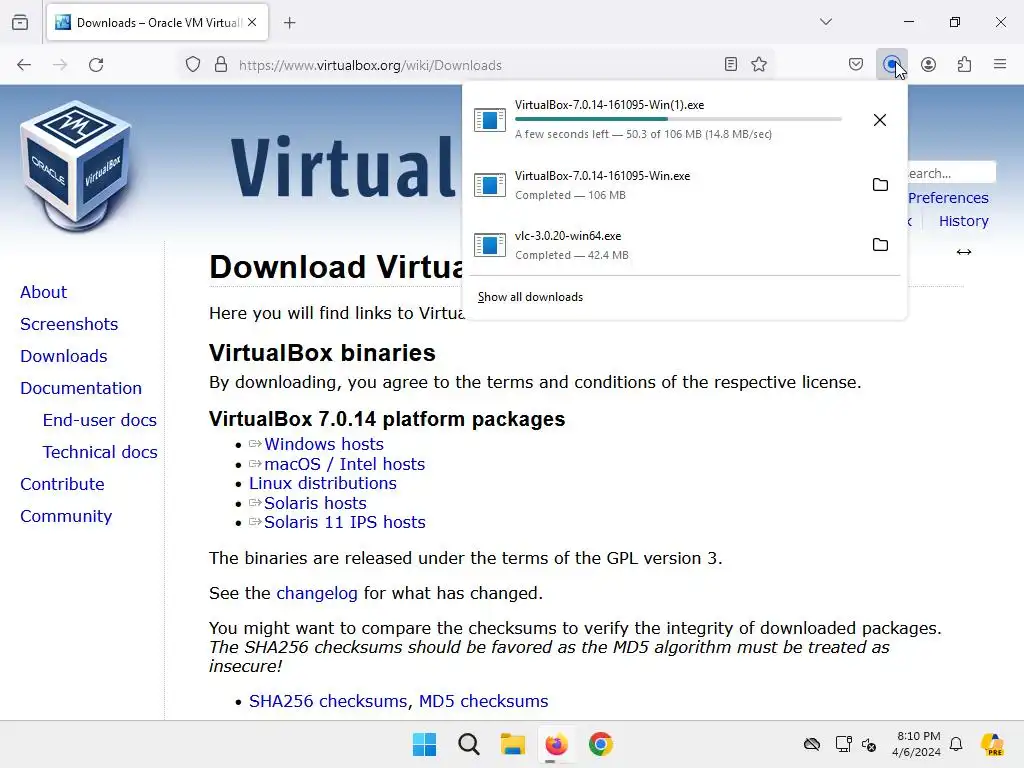The image size is (1024, 768).
Task: Click the network display tray icon
Action: [x=843, y=744]
